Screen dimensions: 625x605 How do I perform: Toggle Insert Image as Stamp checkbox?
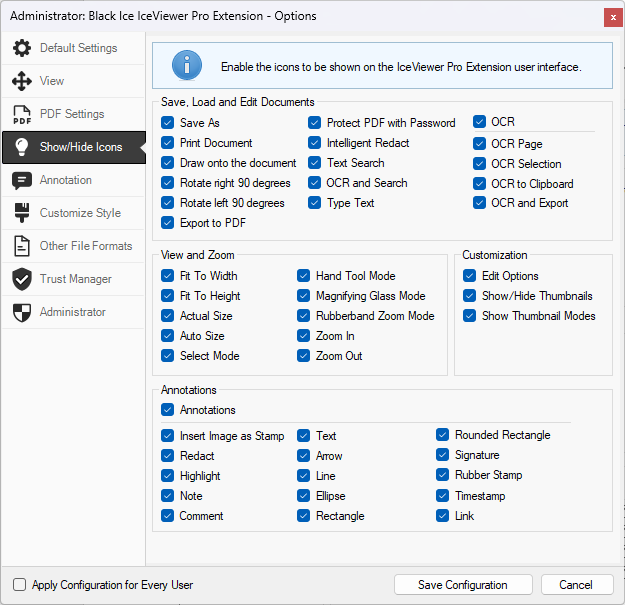tap(167, 436)
